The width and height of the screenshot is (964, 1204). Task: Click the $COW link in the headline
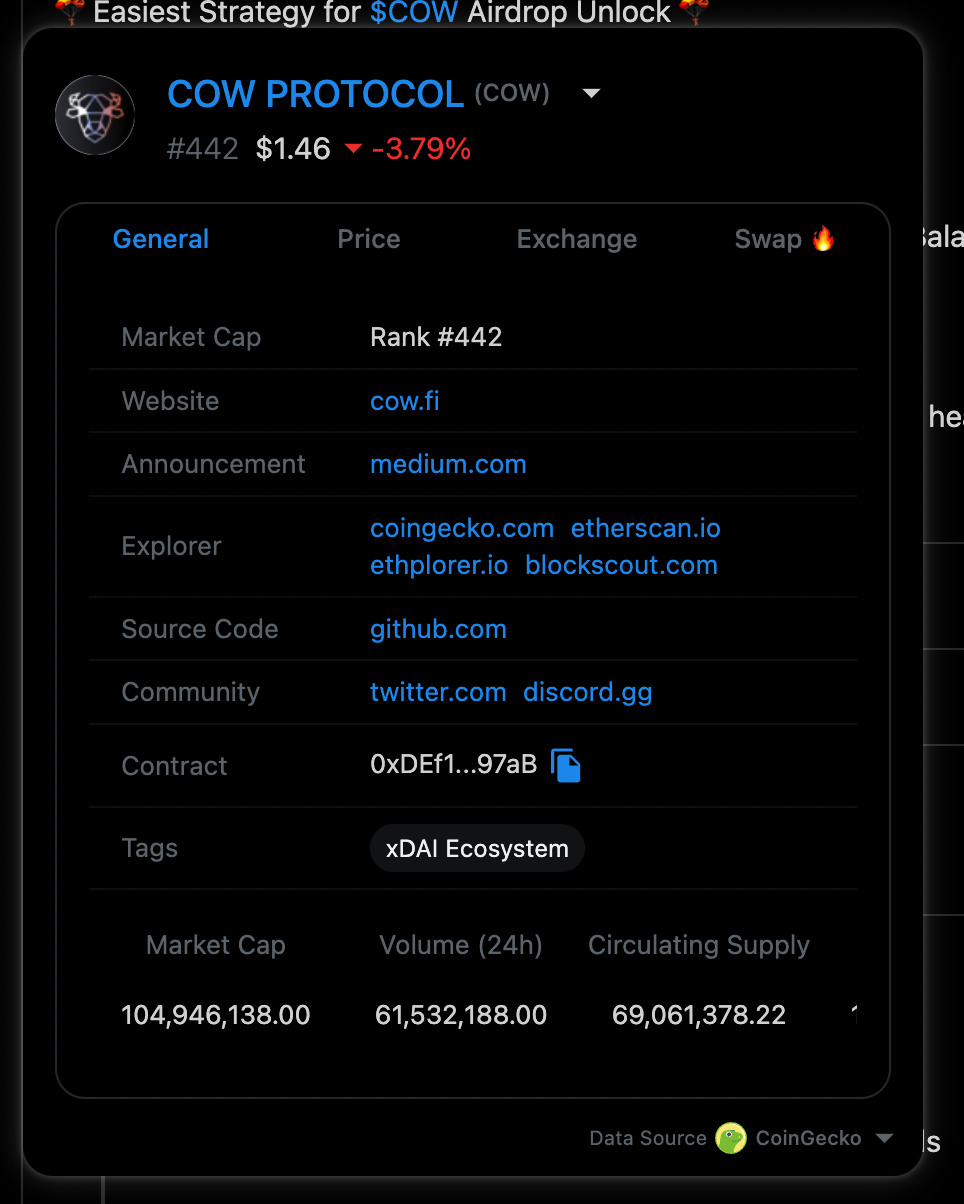(x=416, y=14)
